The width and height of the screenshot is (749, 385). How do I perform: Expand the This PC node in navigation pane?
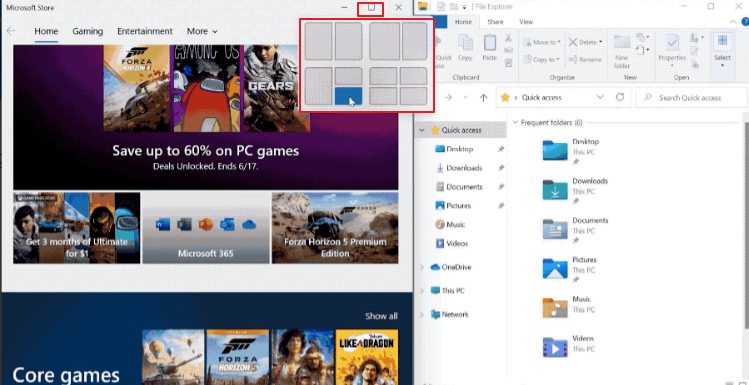422,291
